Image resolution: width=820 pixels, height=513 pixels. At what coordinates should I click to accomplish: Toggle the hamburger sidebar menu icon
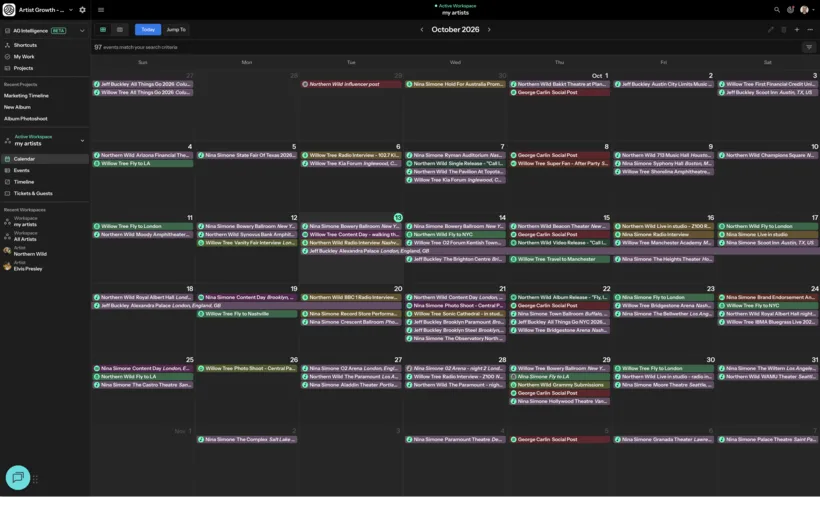101,10
